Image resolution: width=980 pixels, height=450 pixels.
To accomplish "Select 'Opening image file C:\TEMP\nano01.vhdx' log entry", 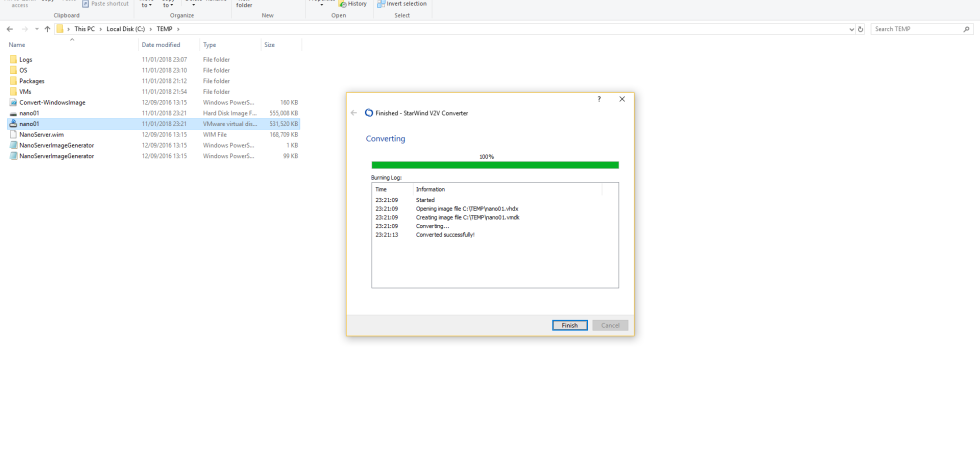I will coord(467,209).
